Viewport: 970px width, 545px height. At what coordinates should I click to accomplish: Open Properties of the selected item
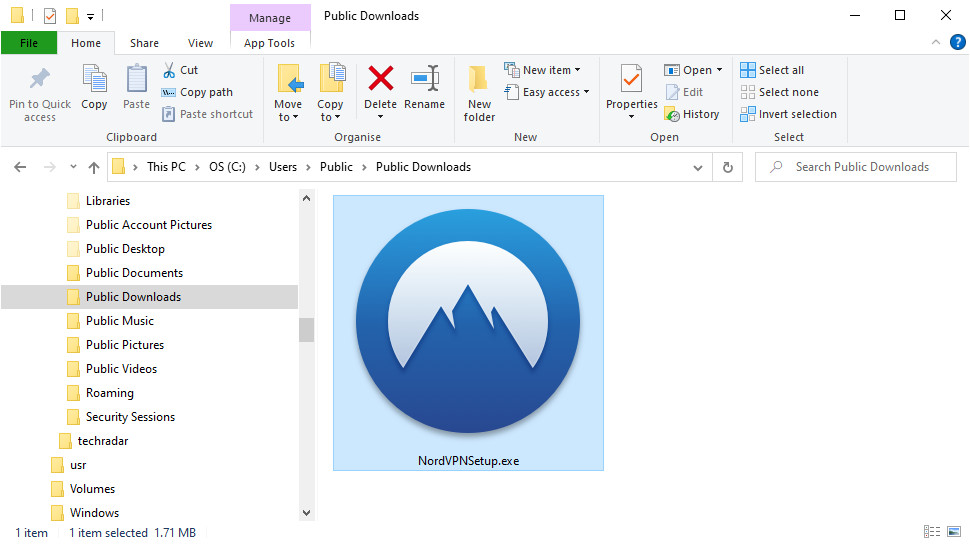pos(632,87)
